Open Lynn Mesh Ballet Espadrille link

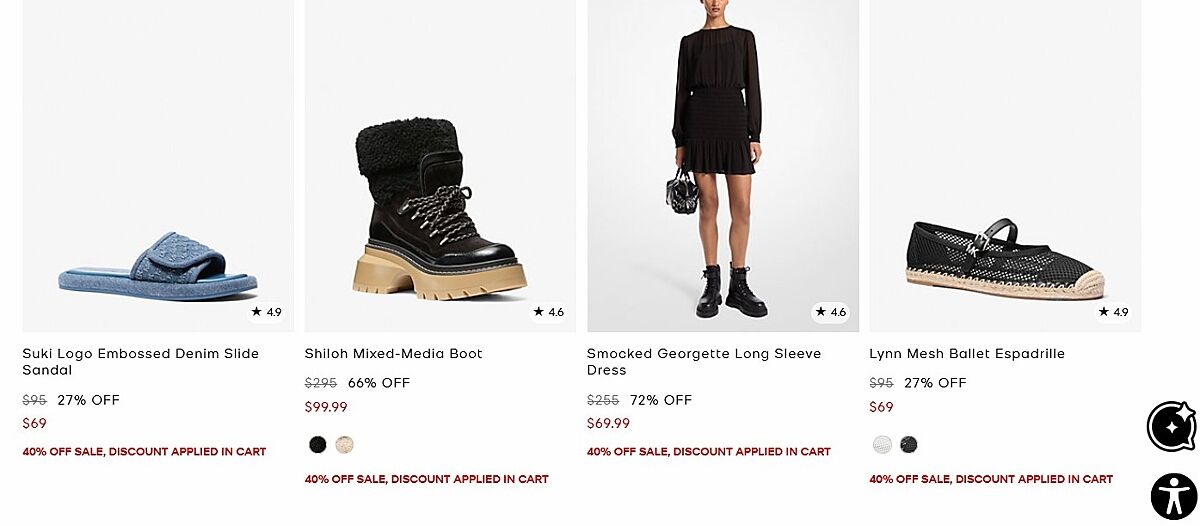[x=966, y=353]
